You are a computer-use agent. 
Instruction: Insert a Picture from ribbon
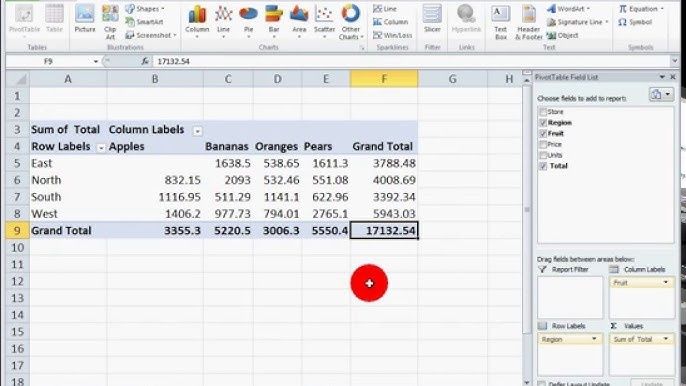85,19
